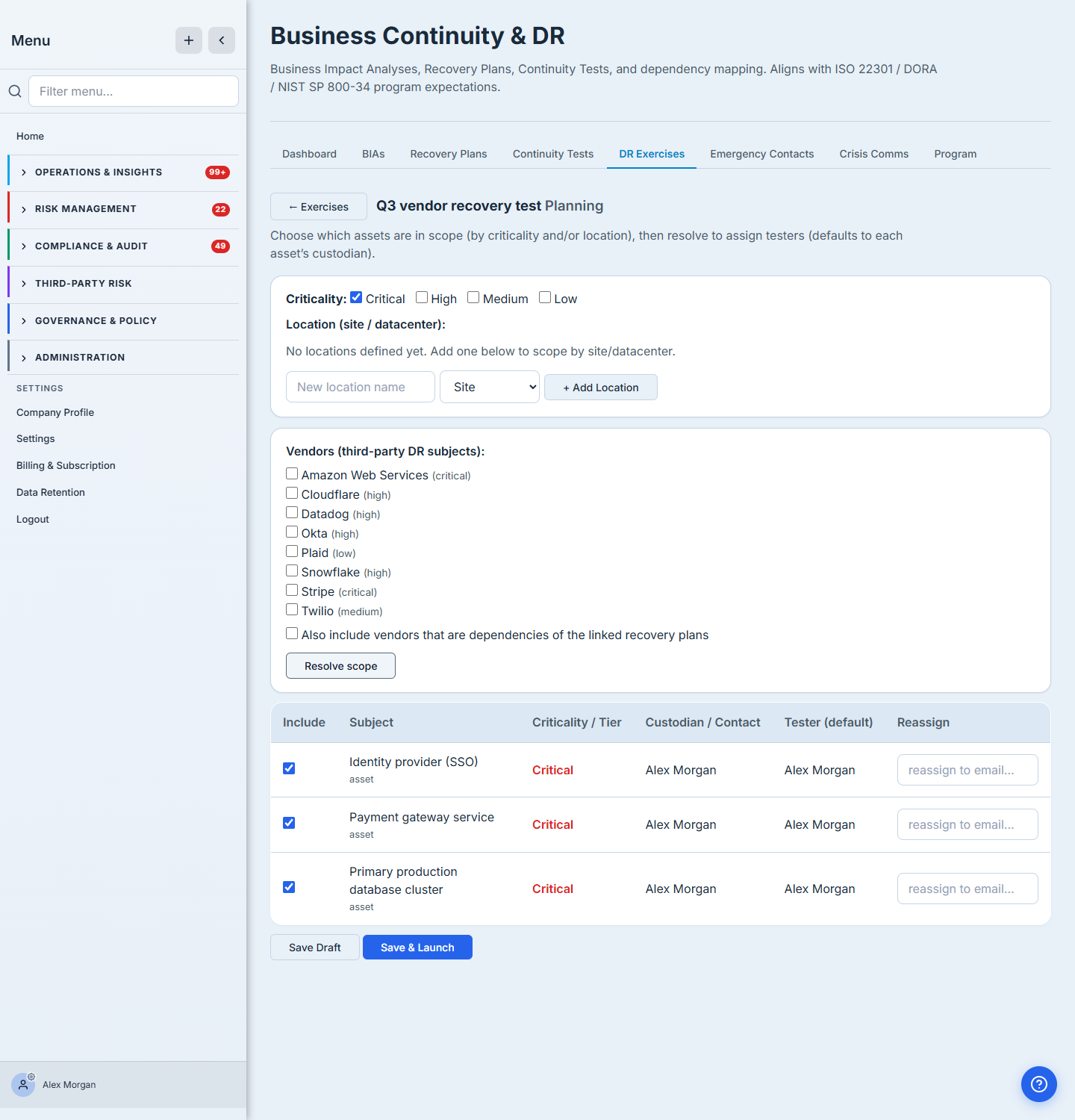This screenshot has height=1120, width=1075.
Task: Focus reassign email field for Payment gateway
Action: (x=967, y=824)
